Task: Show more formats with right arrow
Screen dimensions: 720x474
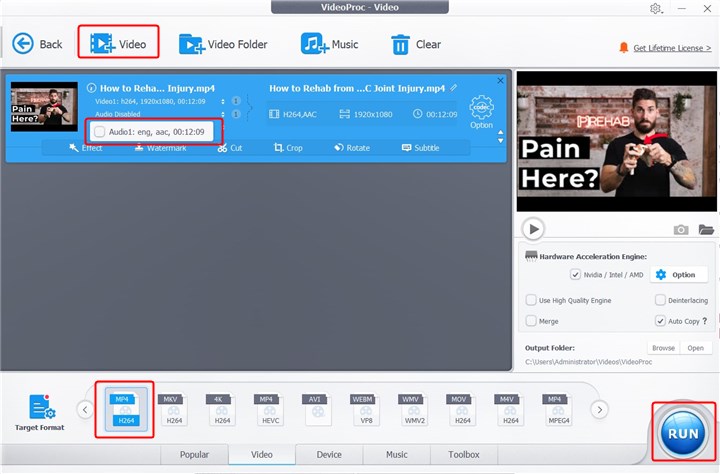Action: [599, 409]
